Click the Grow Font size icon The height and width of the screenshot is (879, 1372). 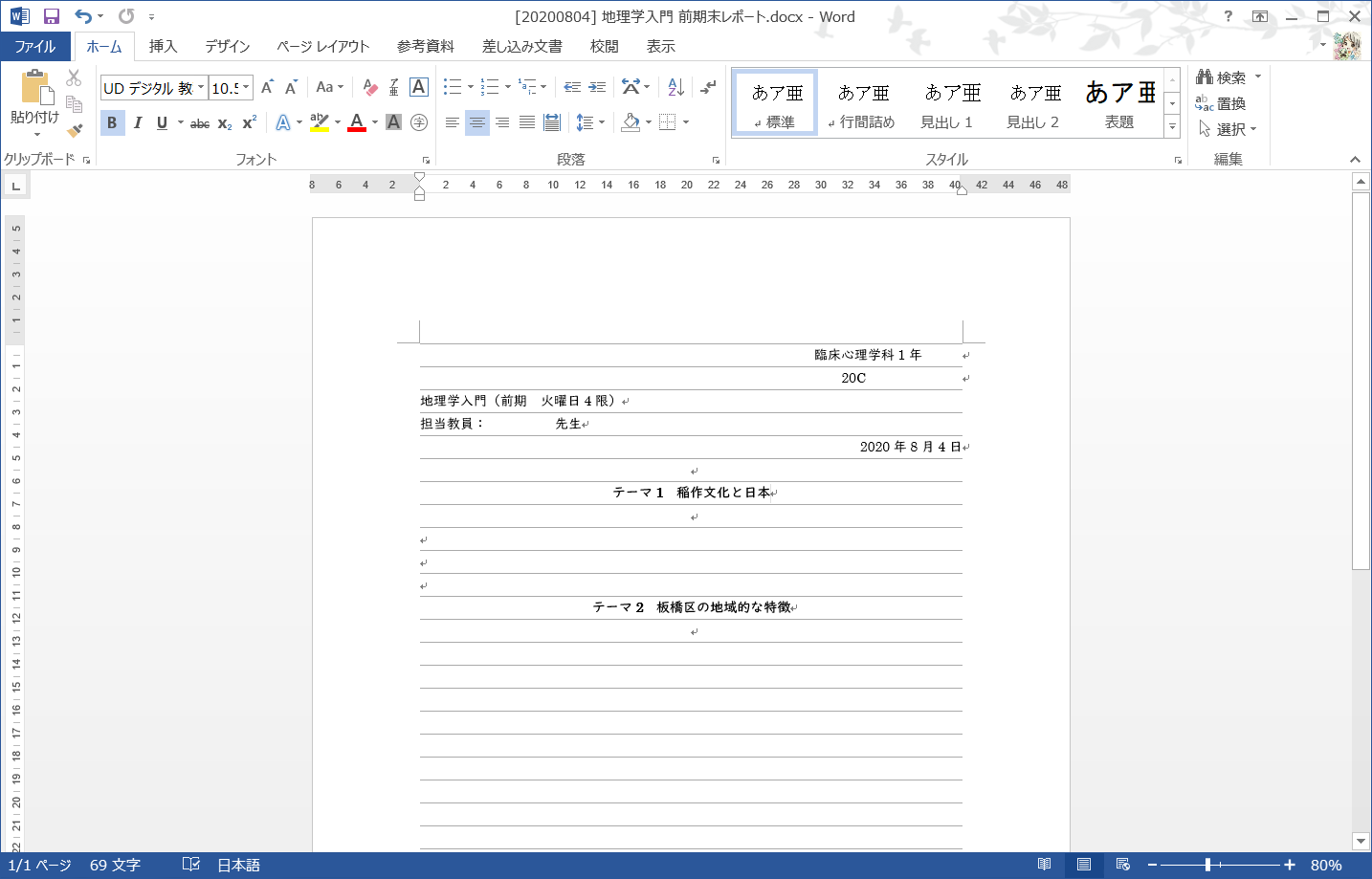(267, 87)
